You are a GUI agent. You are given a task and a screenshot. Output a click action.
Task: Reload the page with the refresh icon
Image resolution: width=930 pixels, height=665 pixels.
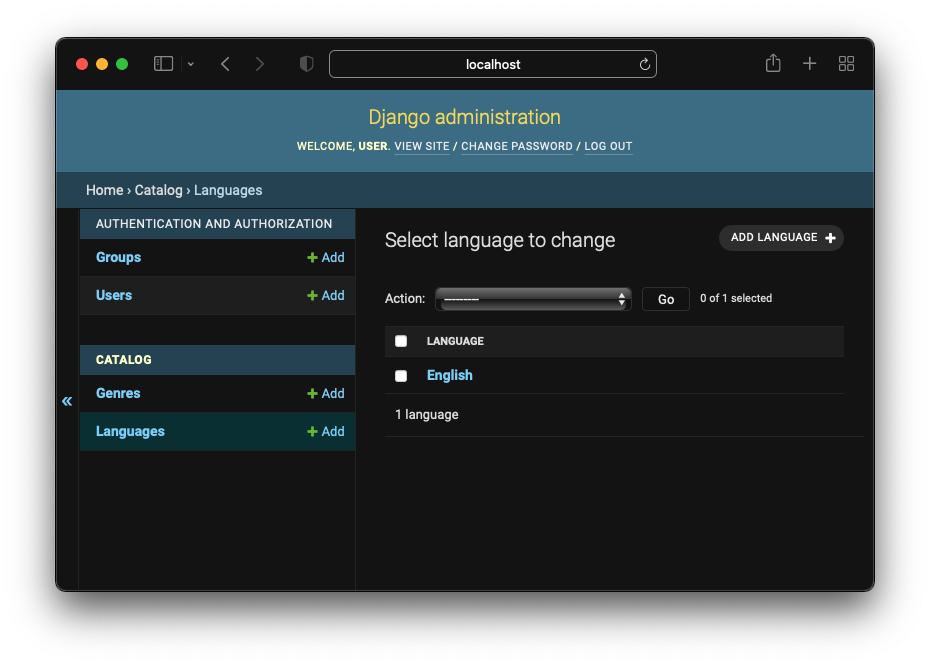[x=644, y=64]
